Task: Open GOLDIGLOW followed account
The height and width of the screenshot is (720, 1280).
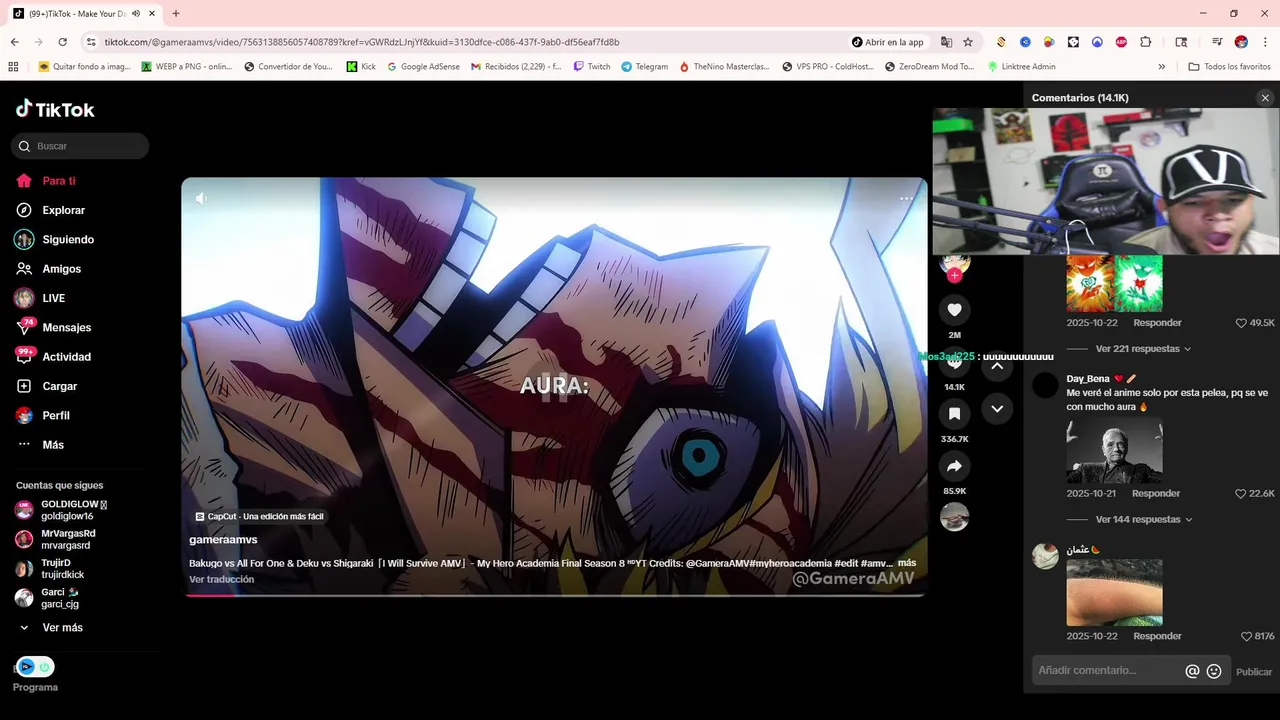Action: click(x=60, y=510)
